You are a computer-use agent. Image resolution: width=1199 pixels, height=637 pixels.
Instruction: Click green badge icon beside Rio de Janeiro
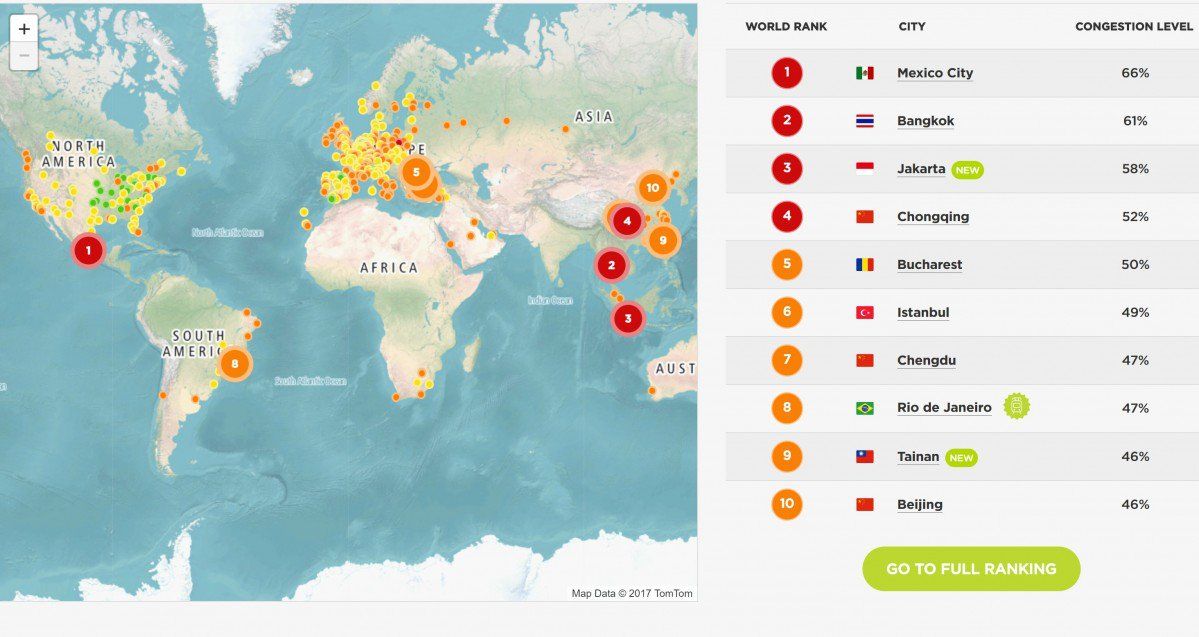1017,406
